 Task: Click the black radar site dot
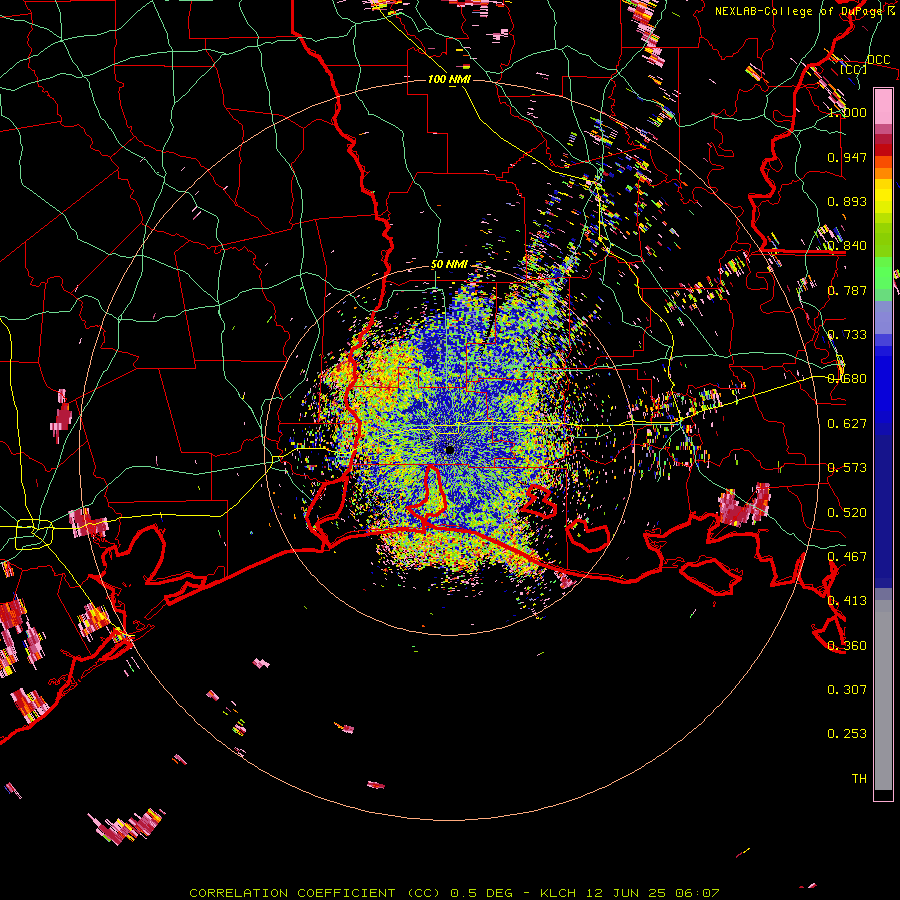click(449, 450)
